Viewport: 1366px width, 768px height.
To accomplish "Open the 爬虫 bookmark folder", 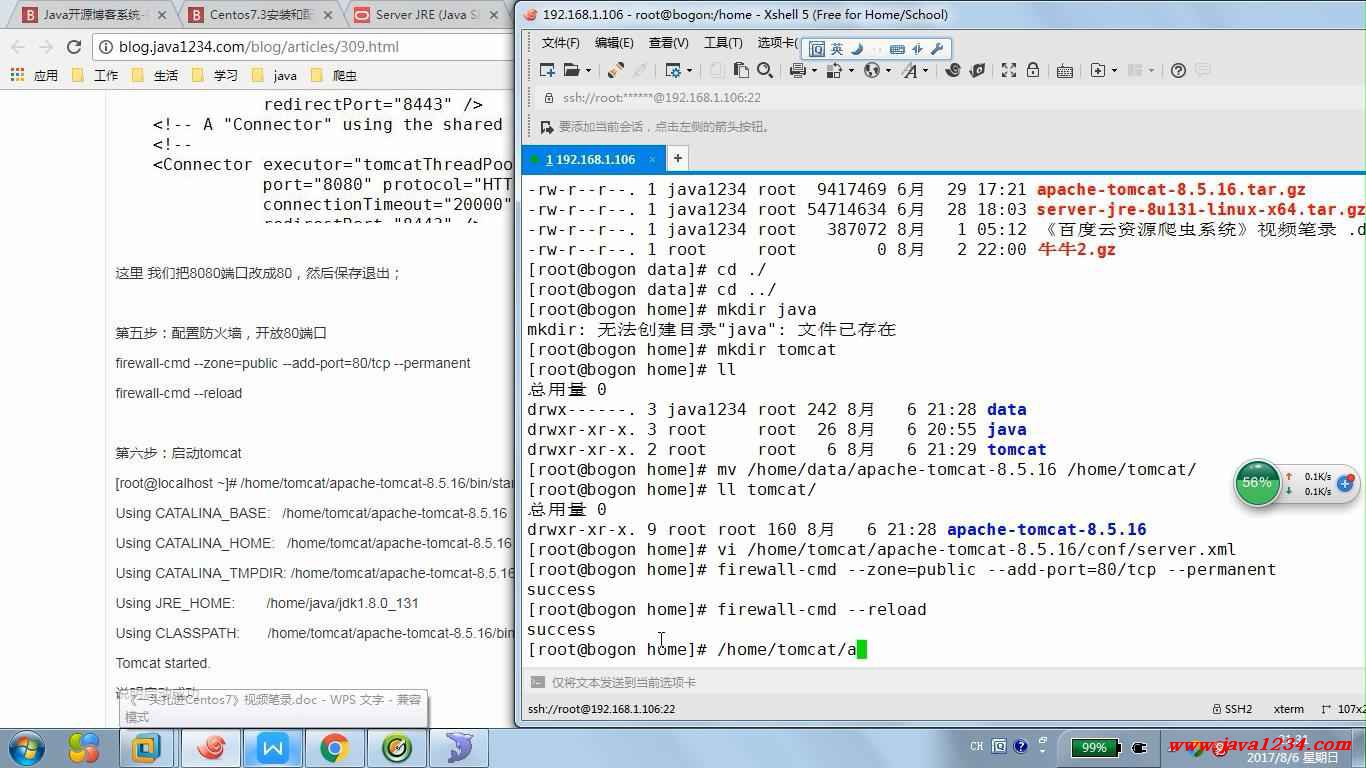I will click(x=334, y=75).
